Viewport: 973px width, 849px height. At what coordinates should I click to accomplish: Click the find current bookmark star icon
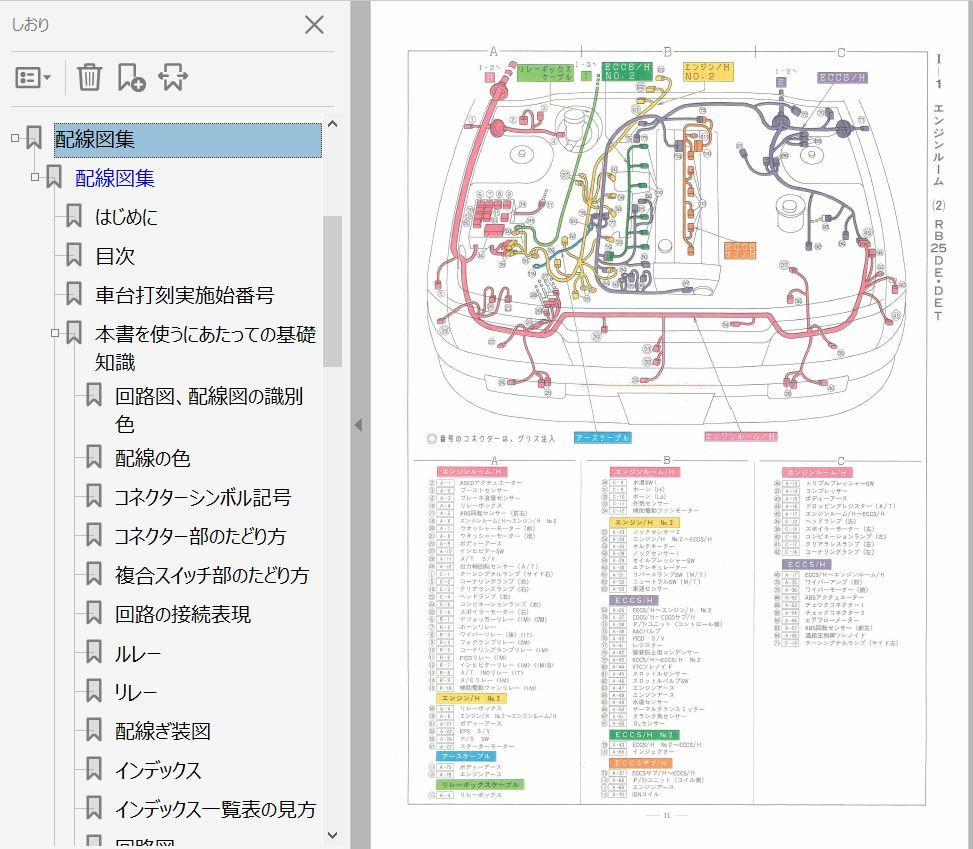173,78
